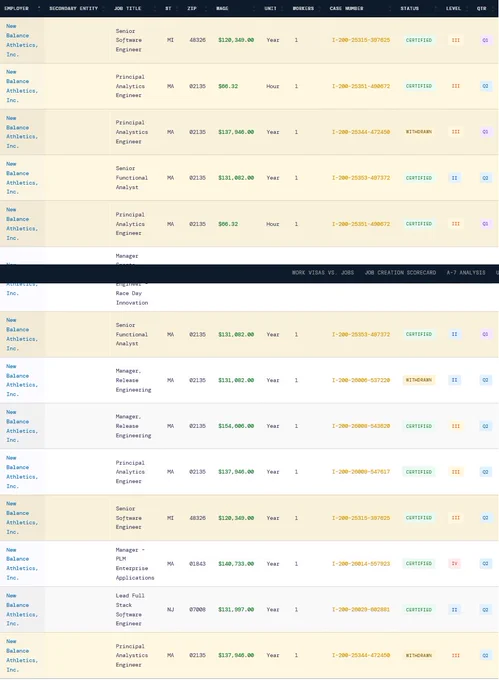Open WORK VISAS VS. JOBS menu item
Screen dimensions: 499x680
tap(323, 273)
